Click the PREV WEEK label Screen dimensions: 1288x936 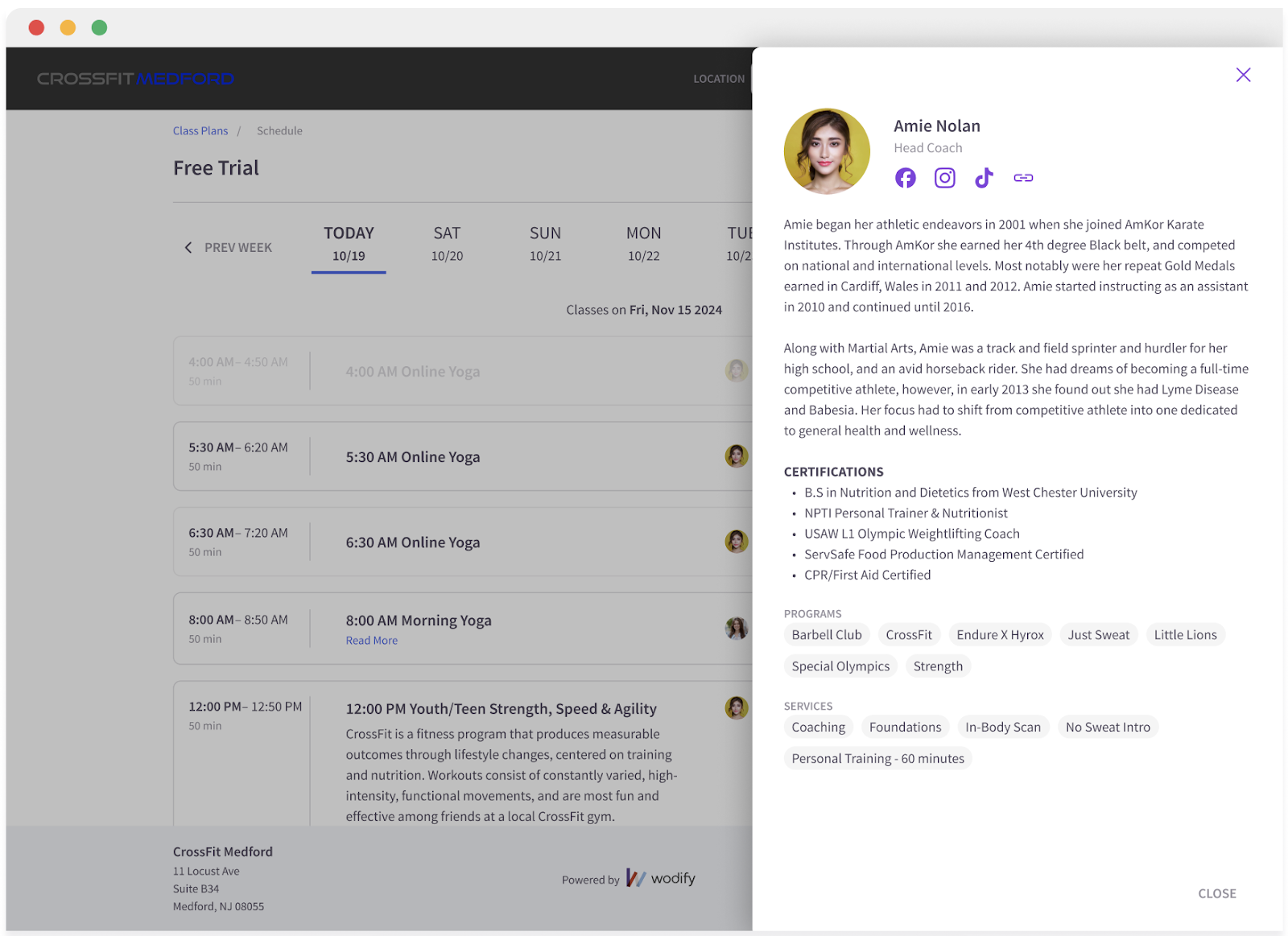pyautogui.click(x=238, y=247)
